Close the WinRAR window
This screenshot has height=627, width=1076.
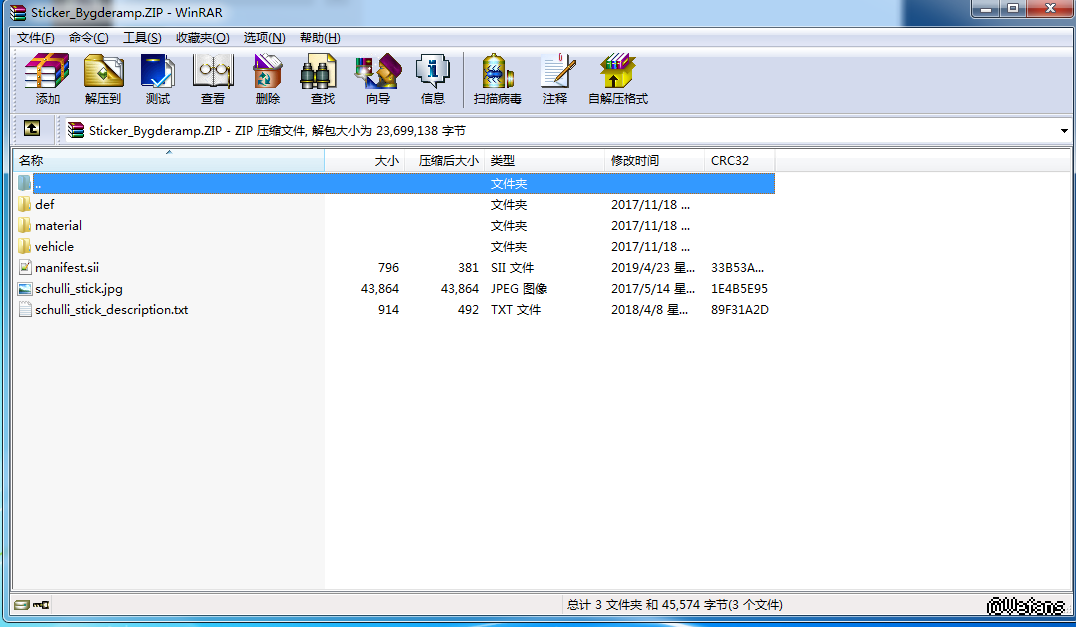(x=1050, y=9)
